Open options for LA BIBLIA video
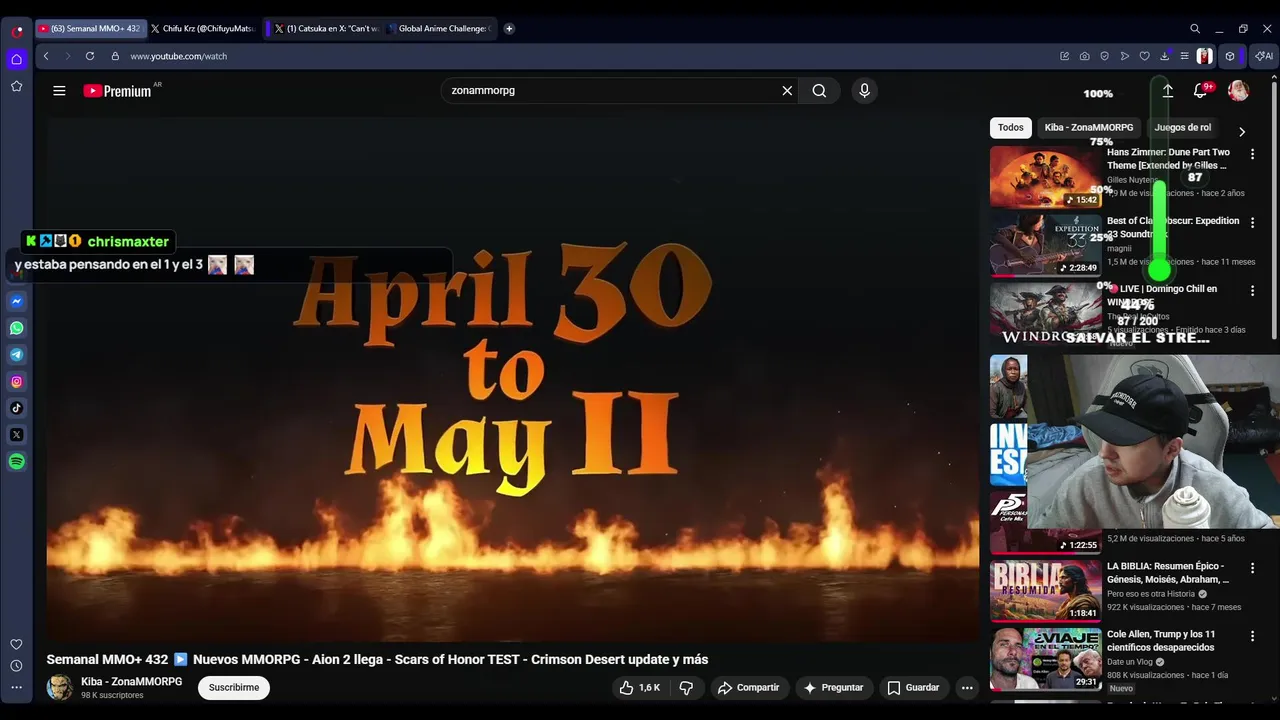This screenshot has width=1280, height=720. [x=1252, y=567]
